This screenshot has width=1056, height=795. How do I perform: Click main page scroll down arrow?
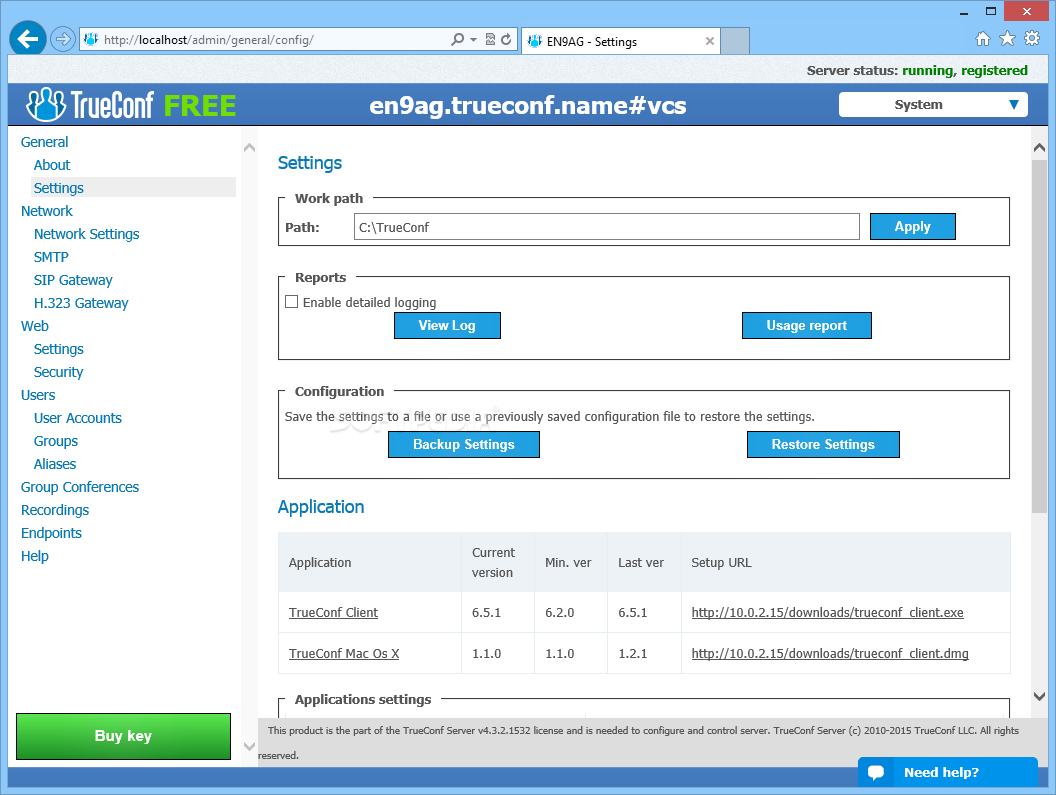tap(1039, 697)
